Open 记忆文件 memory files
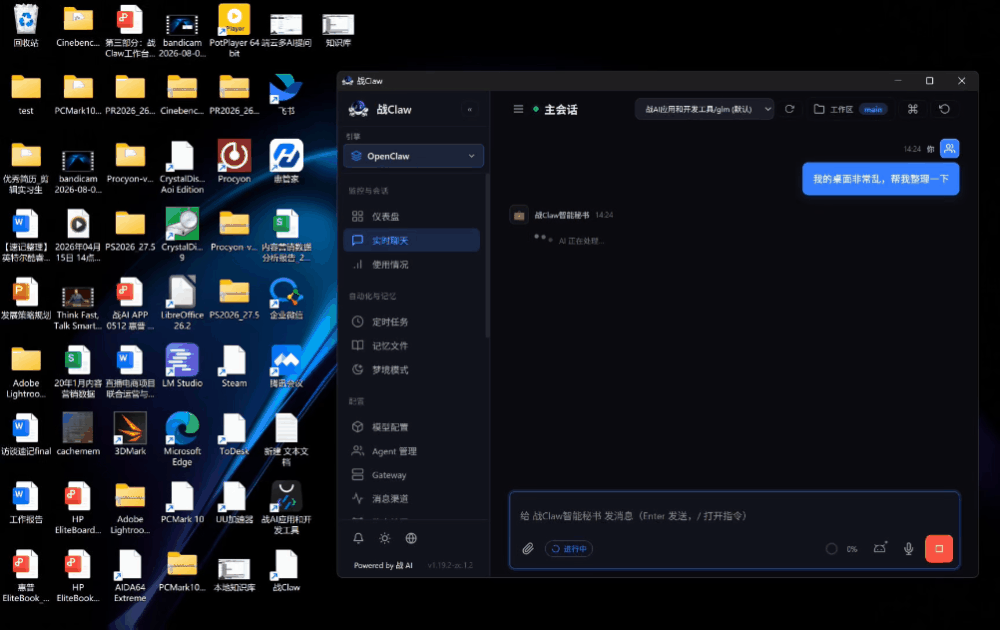Screen dimensions: 1000x630 click(411, 346)
